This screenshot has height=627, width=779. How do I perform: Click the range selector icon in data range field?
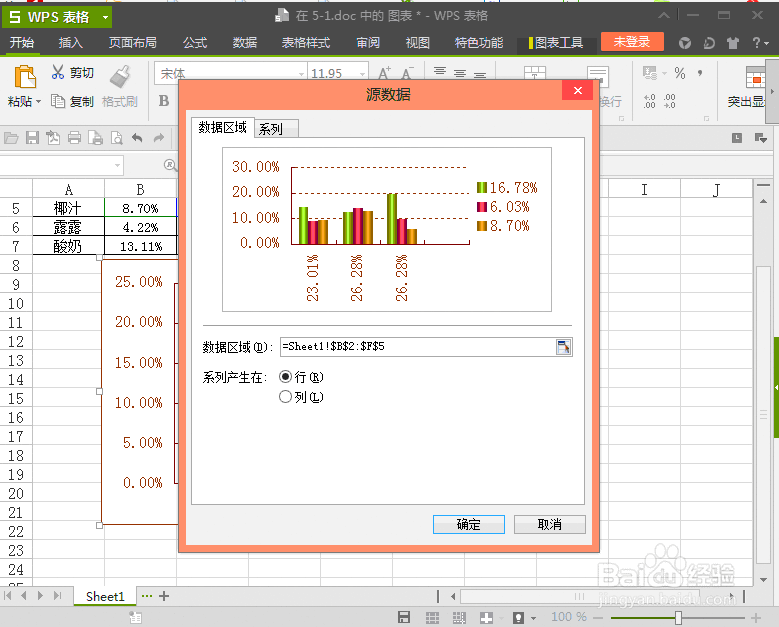point(563,347)
